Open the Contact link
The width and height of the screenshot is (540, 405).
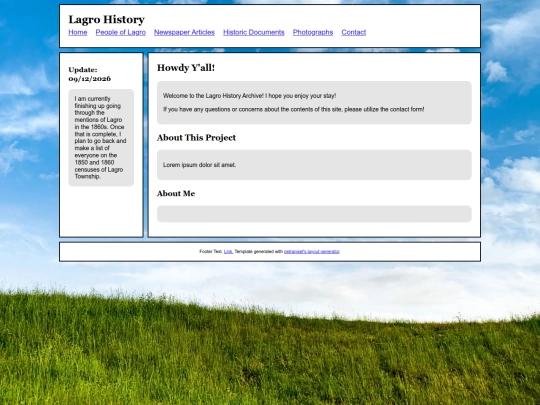coord(354,32)
